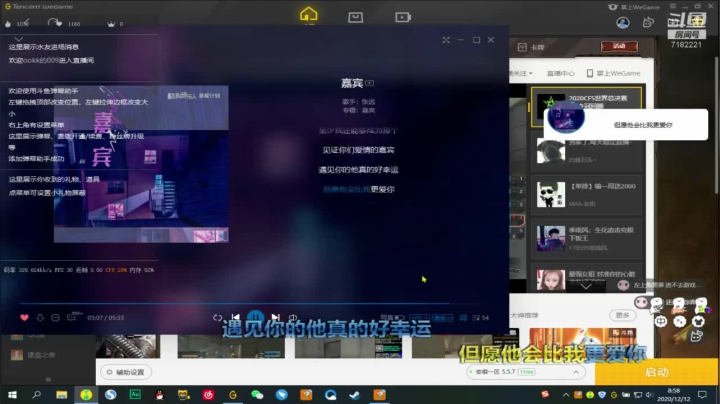Screen dimensions: 720x404
Task: Open first game screenshot thumbnail with cables
Action: [128, 346]
